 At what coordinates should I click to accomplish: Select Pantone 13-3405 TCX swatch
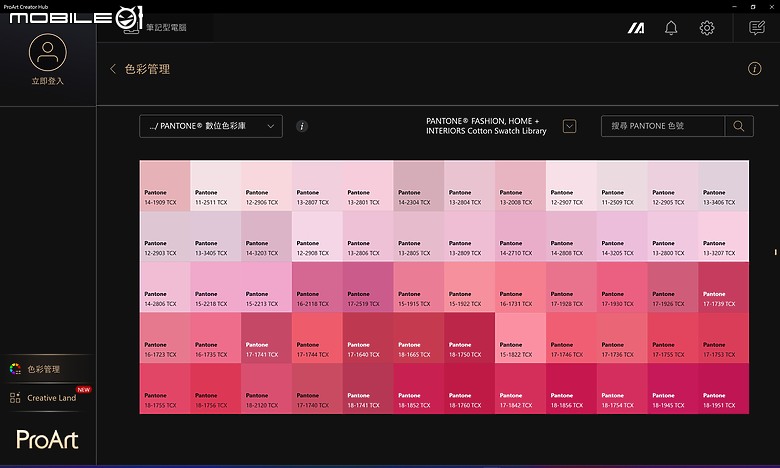[x=215, y=236]
